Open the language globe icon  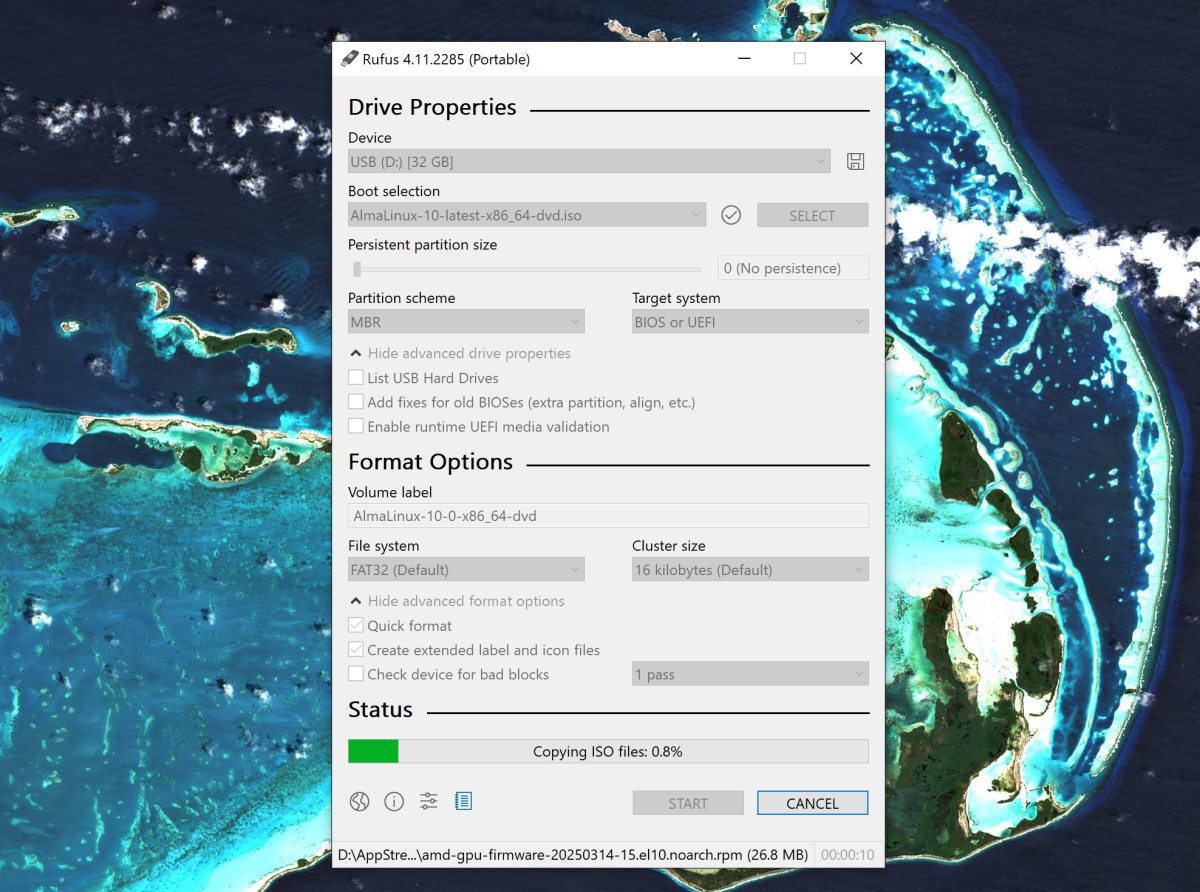[359, 801]
